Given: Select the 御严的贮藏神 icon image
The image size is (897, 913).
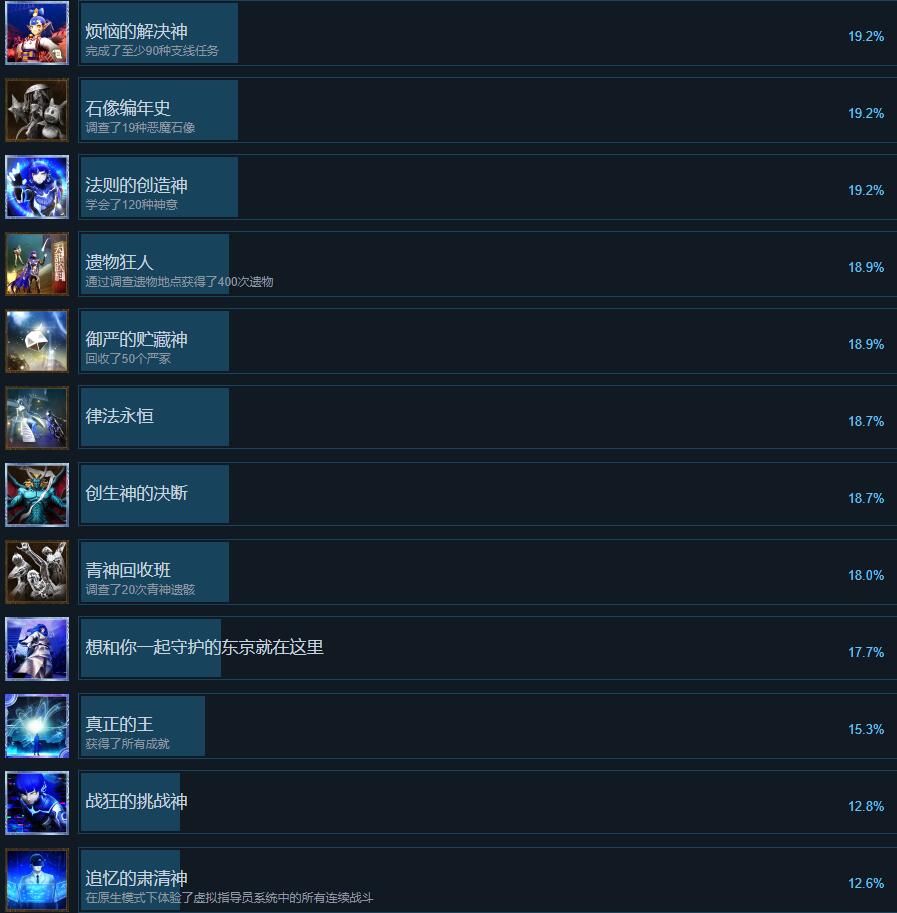Looking at the screenshot, I should [37, 341].
